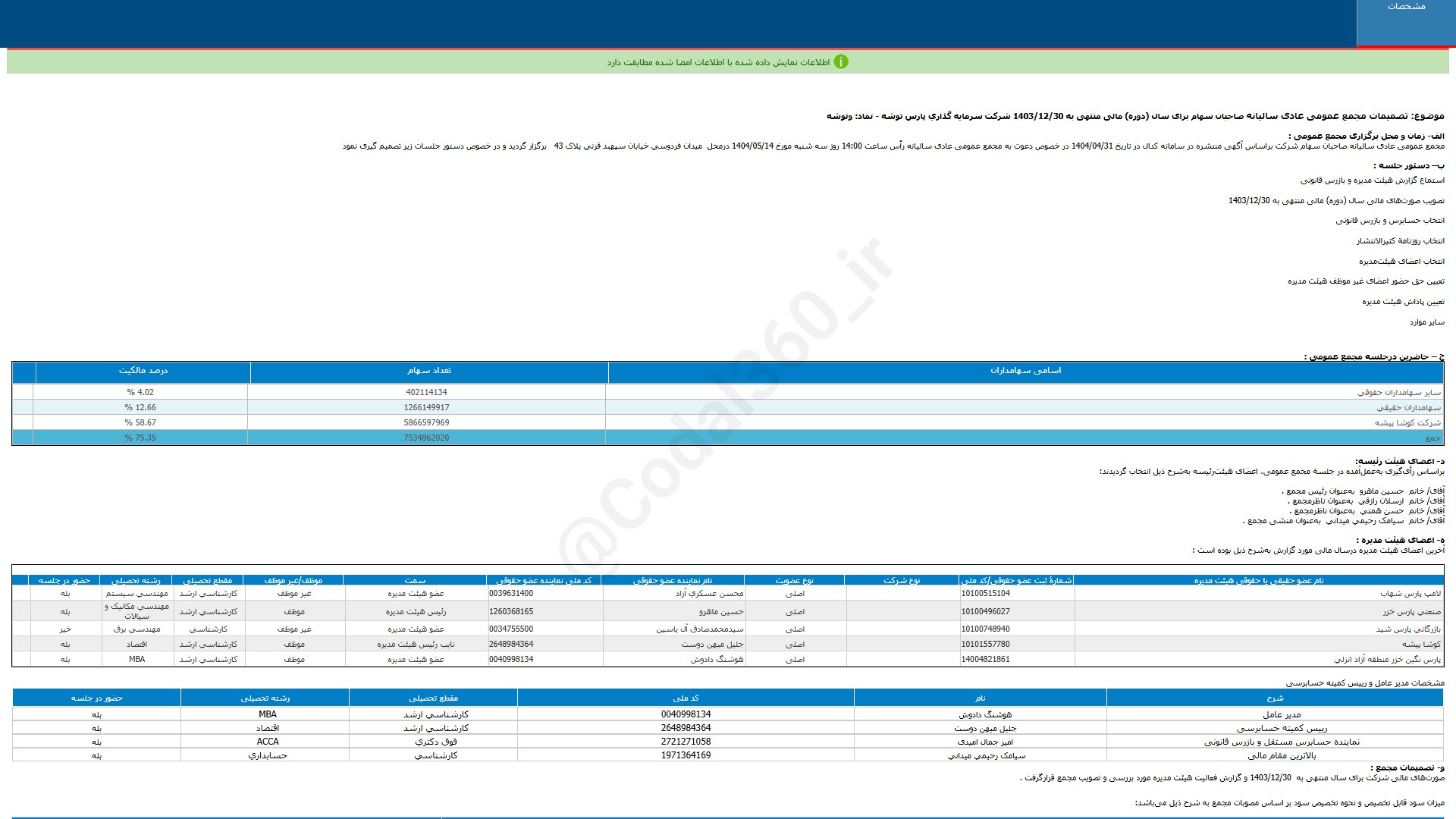Select total ownership percentage 75.35

pyautogui.click(x=140, y=438)
